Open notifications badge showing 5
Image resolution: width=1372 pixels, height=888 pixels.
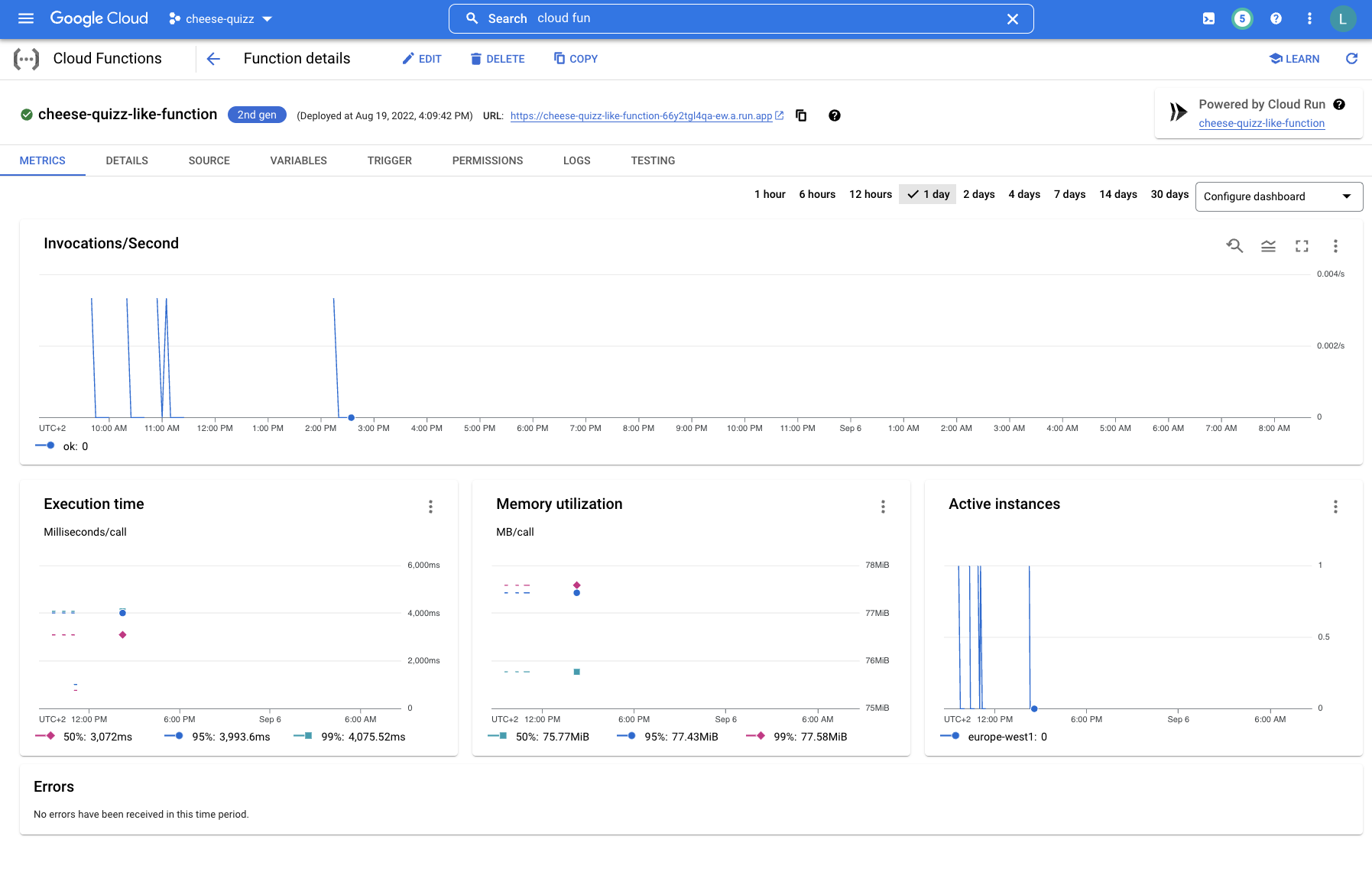[x=1242, y=18]
